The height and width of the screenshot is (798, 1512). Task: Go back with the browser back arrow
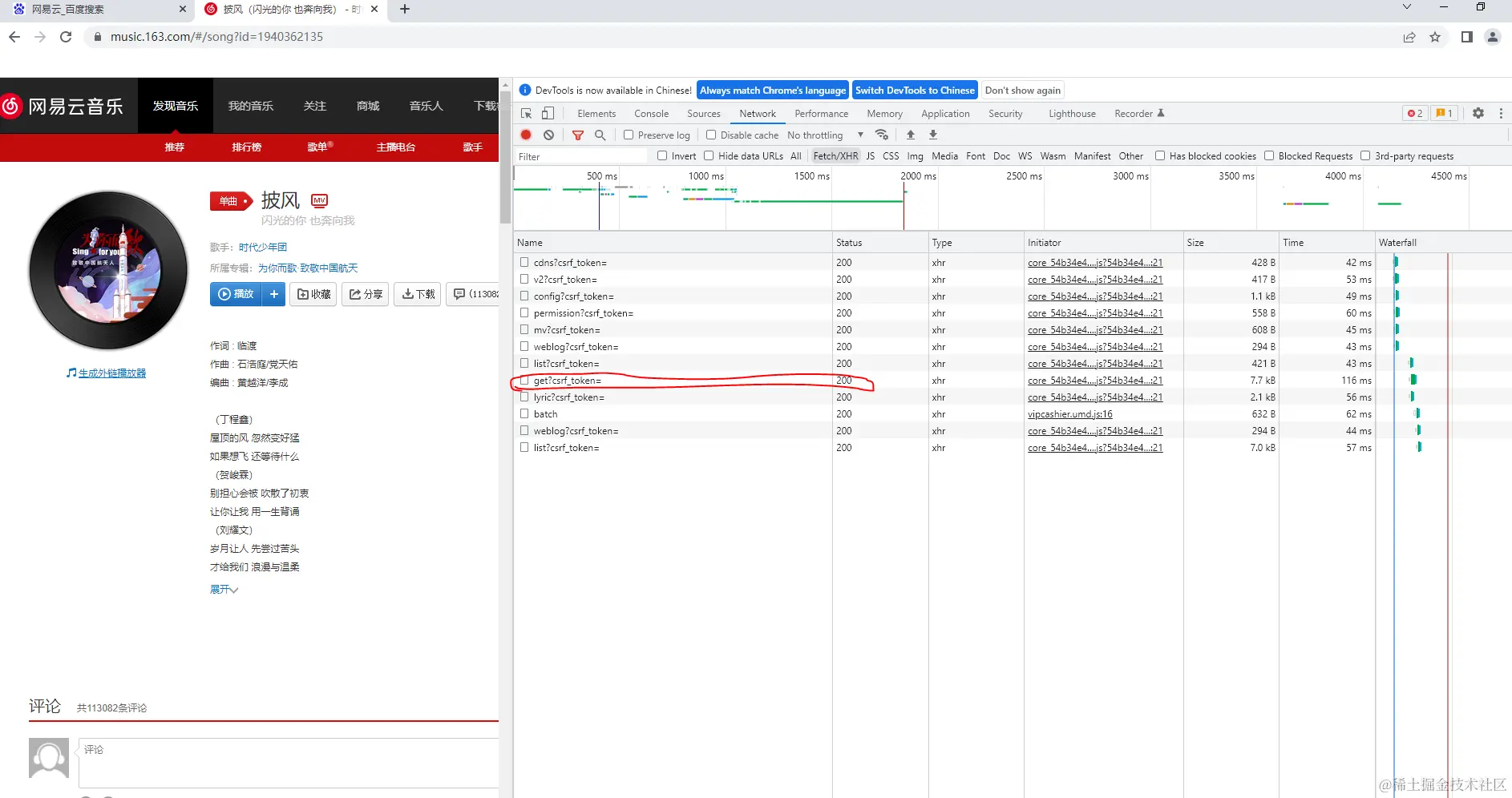click(x=14, y=37)
